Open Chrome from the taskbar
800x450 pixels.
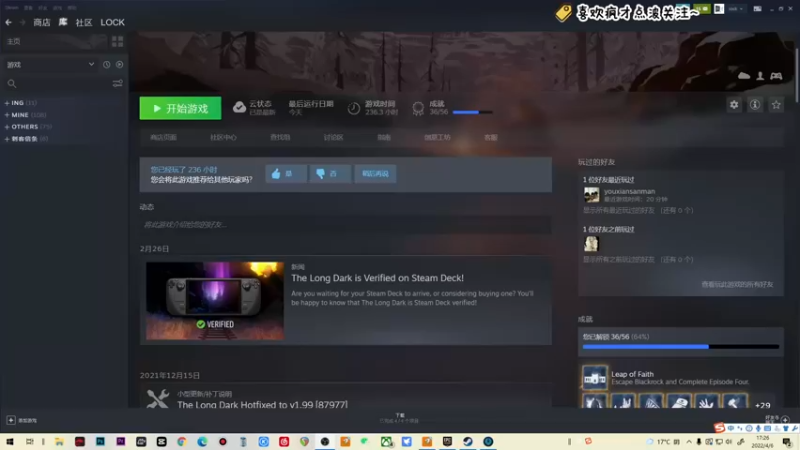pos(182,441)
